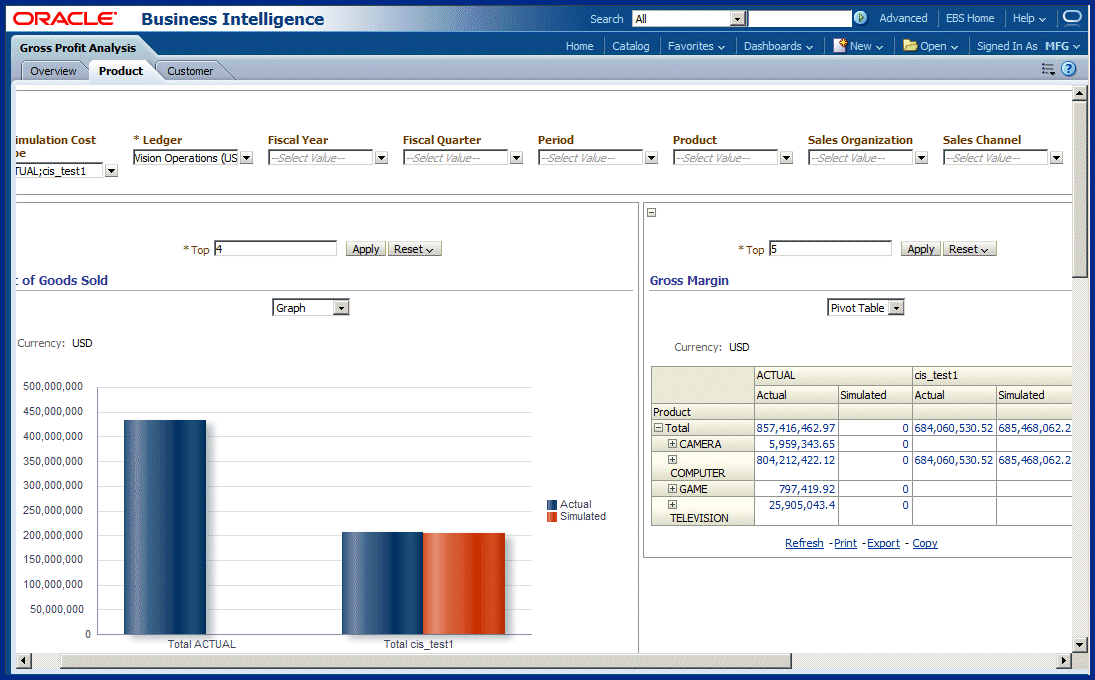1095x680 pixels.
Task: Open the Fiscal Year dropdown
Action: (381, 158)
